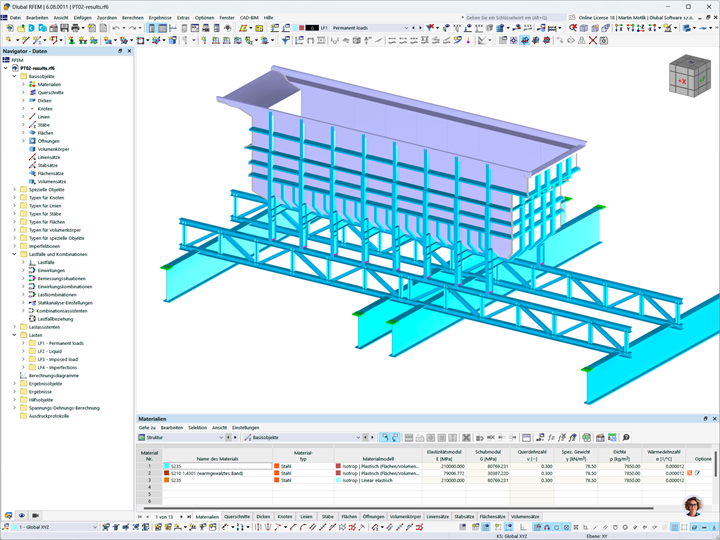Toggle the table panel button in top toolbar
This screenshot has height=540, width=720.
[x=162, y=28]
